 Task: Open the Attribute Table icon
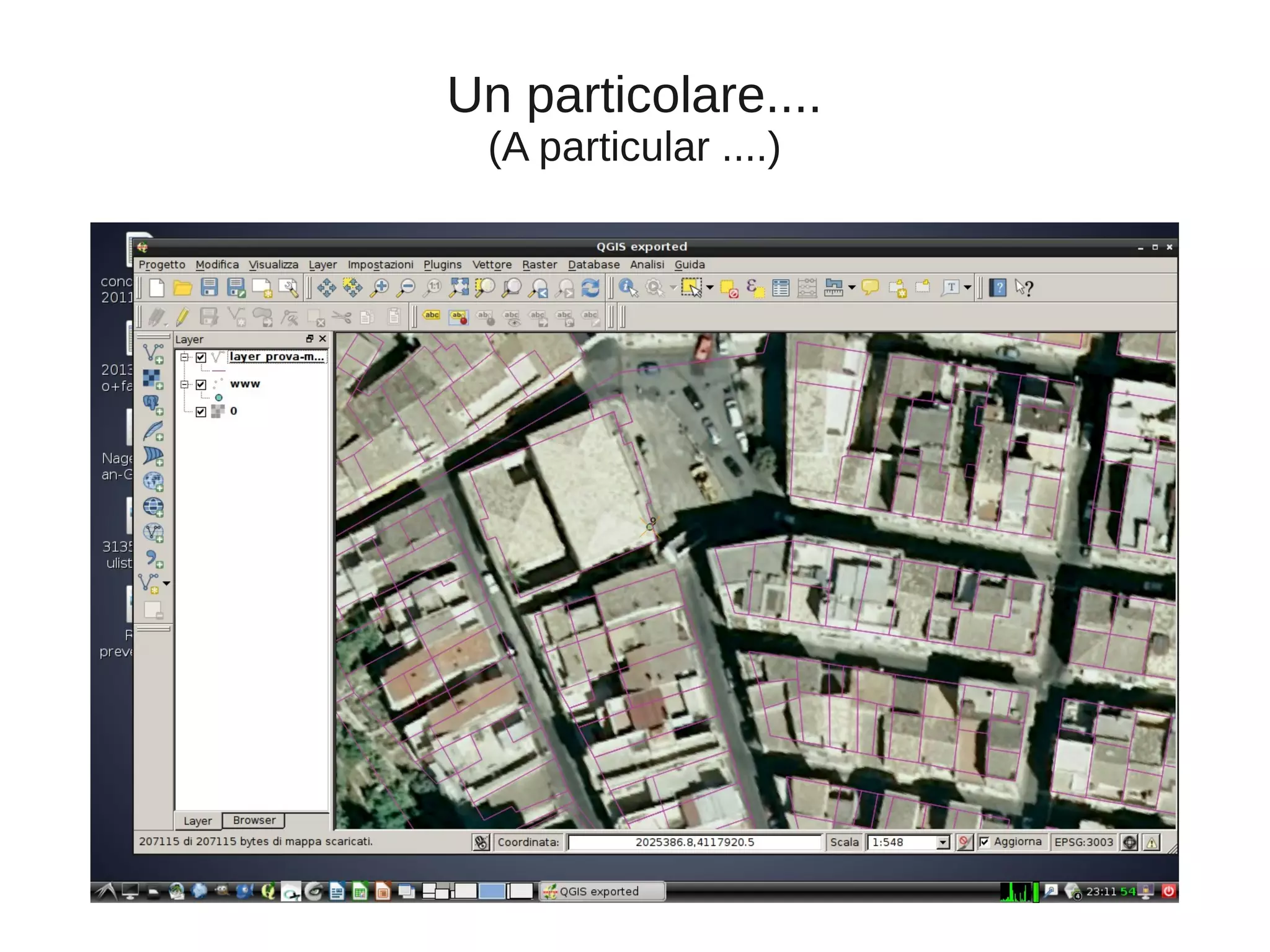pos(781,288)
